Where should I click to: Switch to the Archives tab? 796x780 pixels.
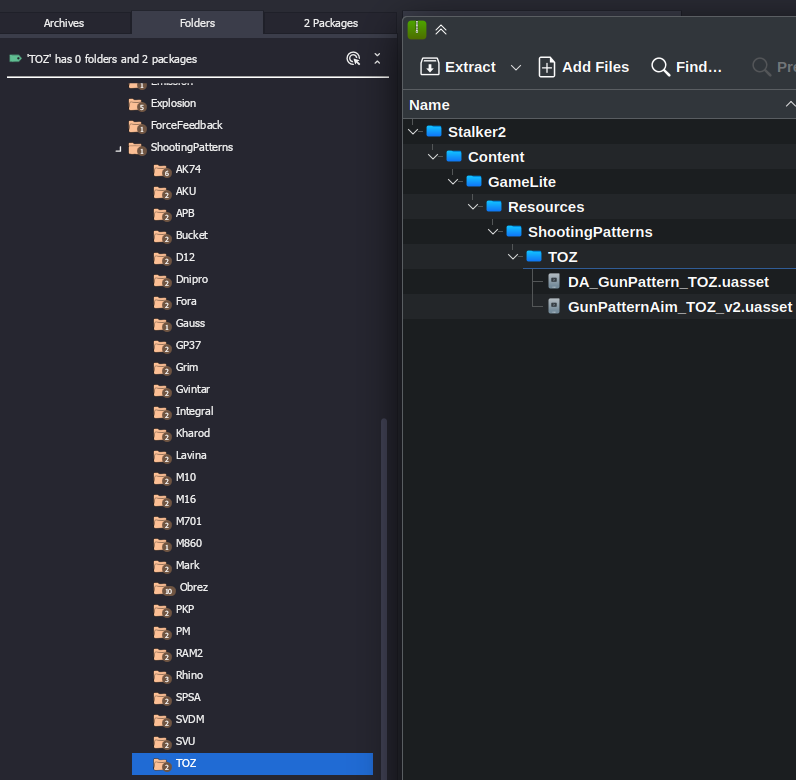click(64, 23)
